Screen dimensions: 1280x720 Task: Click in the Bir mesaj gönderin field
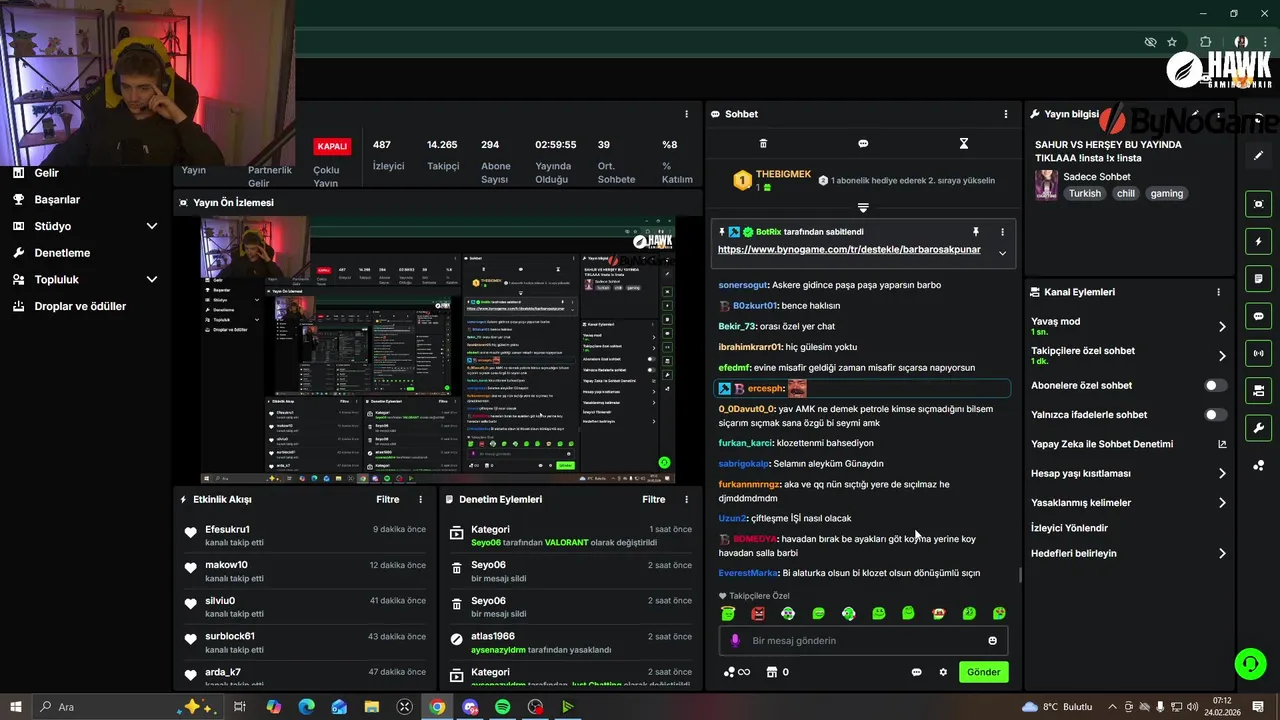[863, 641]
